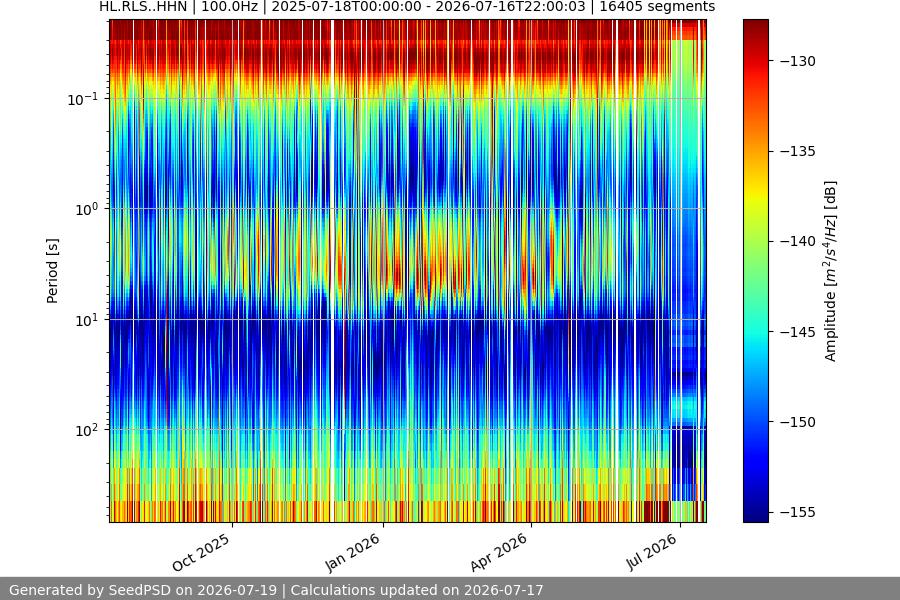Click the plot title text HL.RLS..HHN
Viewport: 900px width, 600px height.
143,7
